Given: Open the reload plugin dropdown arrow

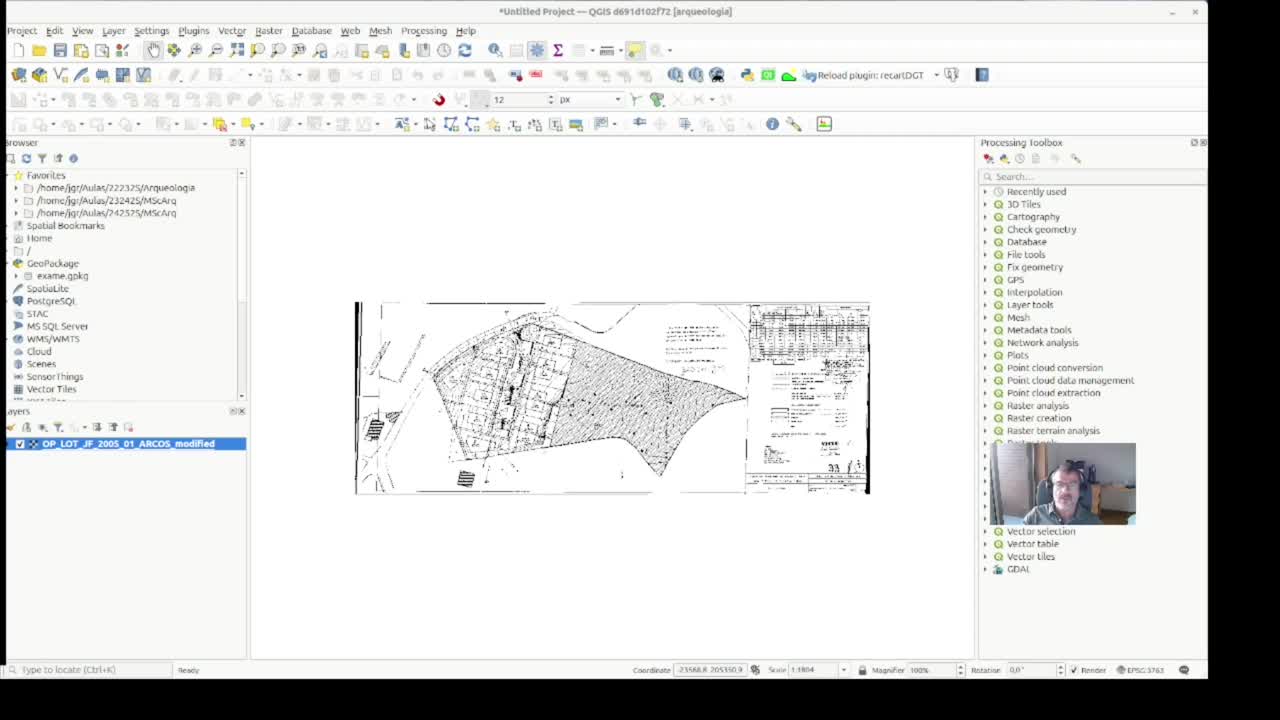Looking at the screenshot, I should [936, 75].
